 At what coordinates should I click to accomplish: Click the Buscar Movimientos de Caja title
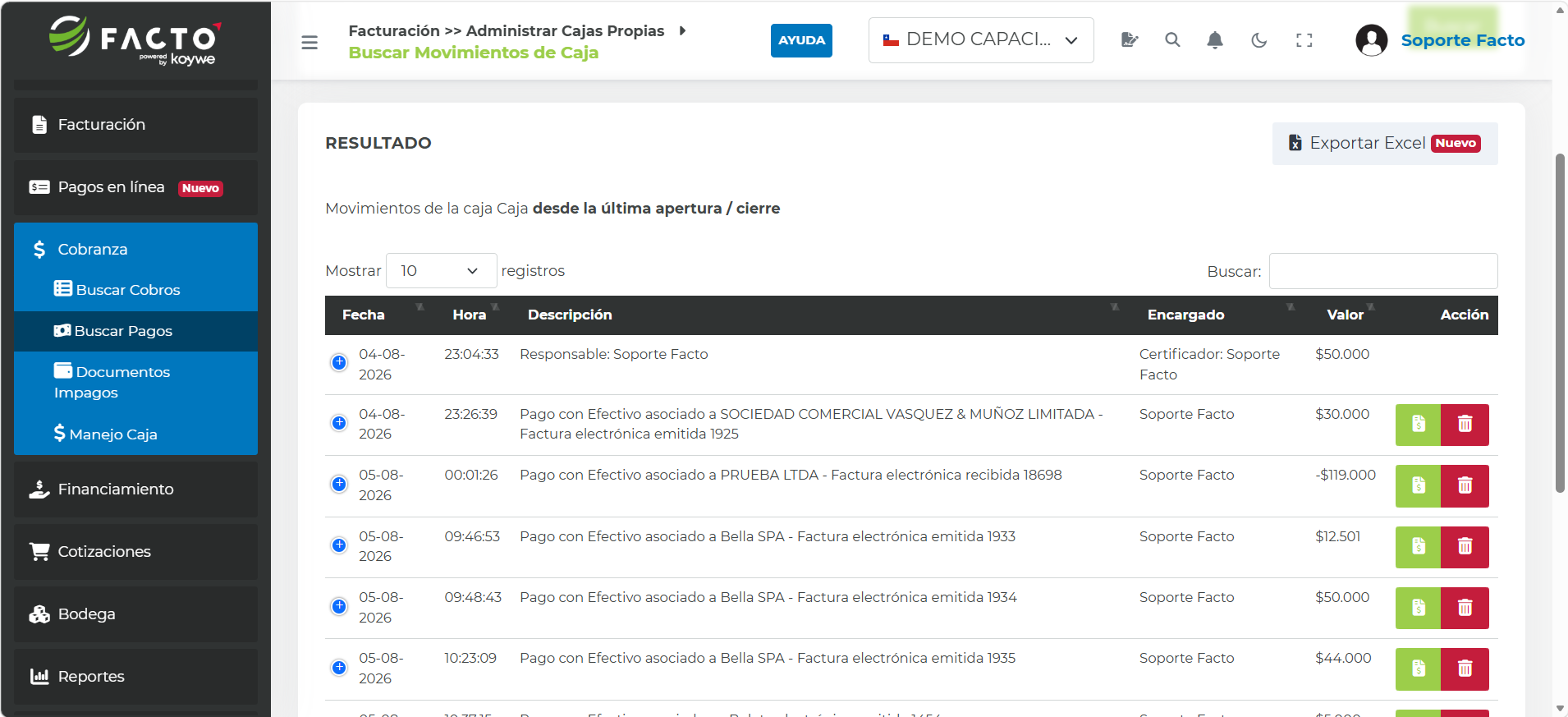coord(473,53)
